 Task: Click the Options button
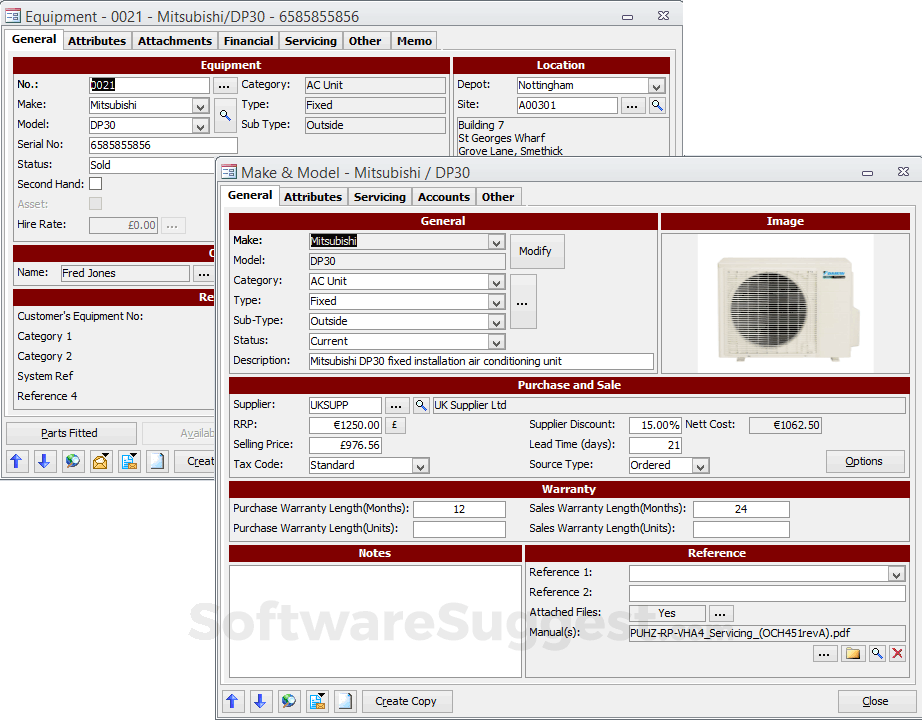click(863, 461)
